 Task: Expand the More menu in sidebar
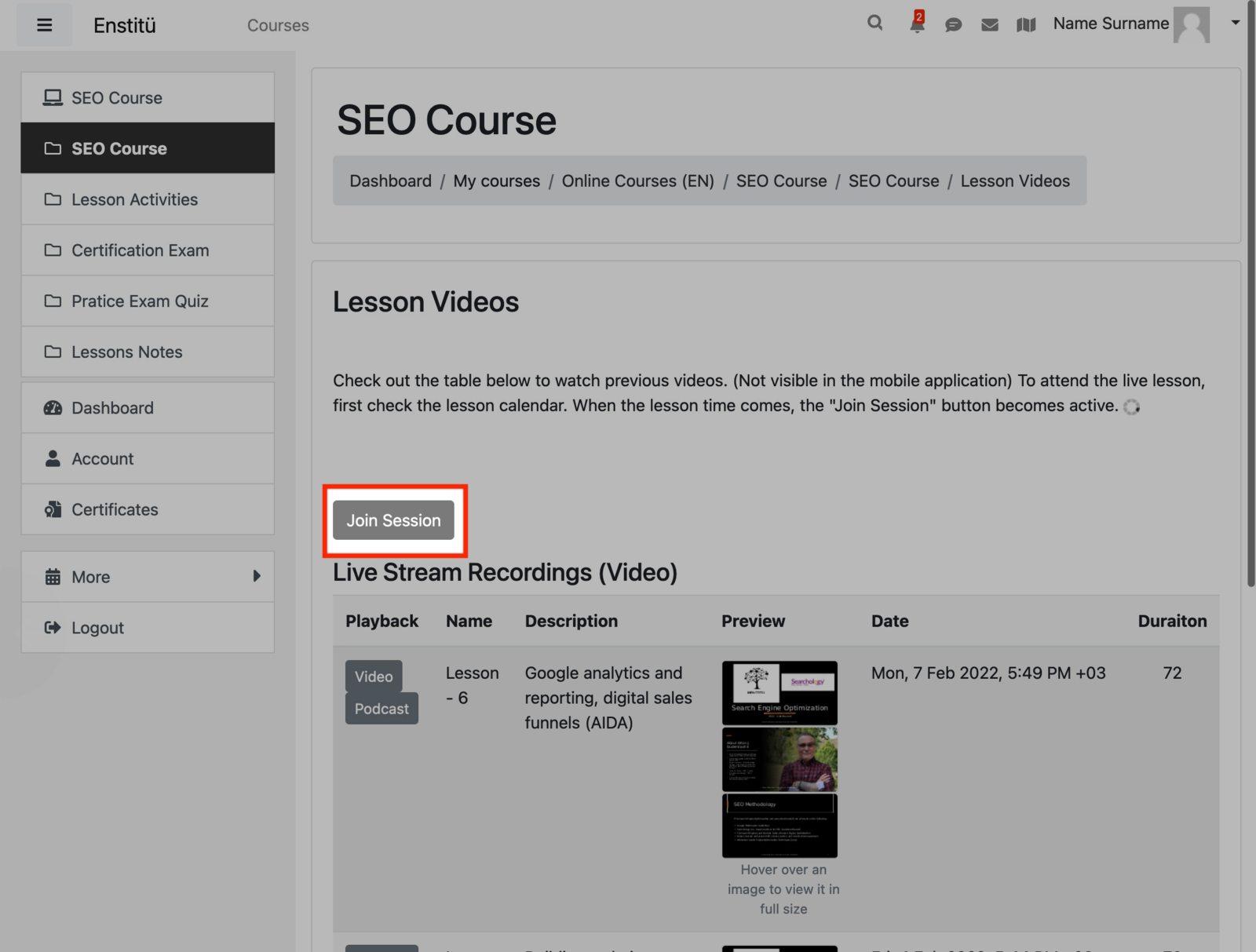pyautogui.click(x=148, y=577)
